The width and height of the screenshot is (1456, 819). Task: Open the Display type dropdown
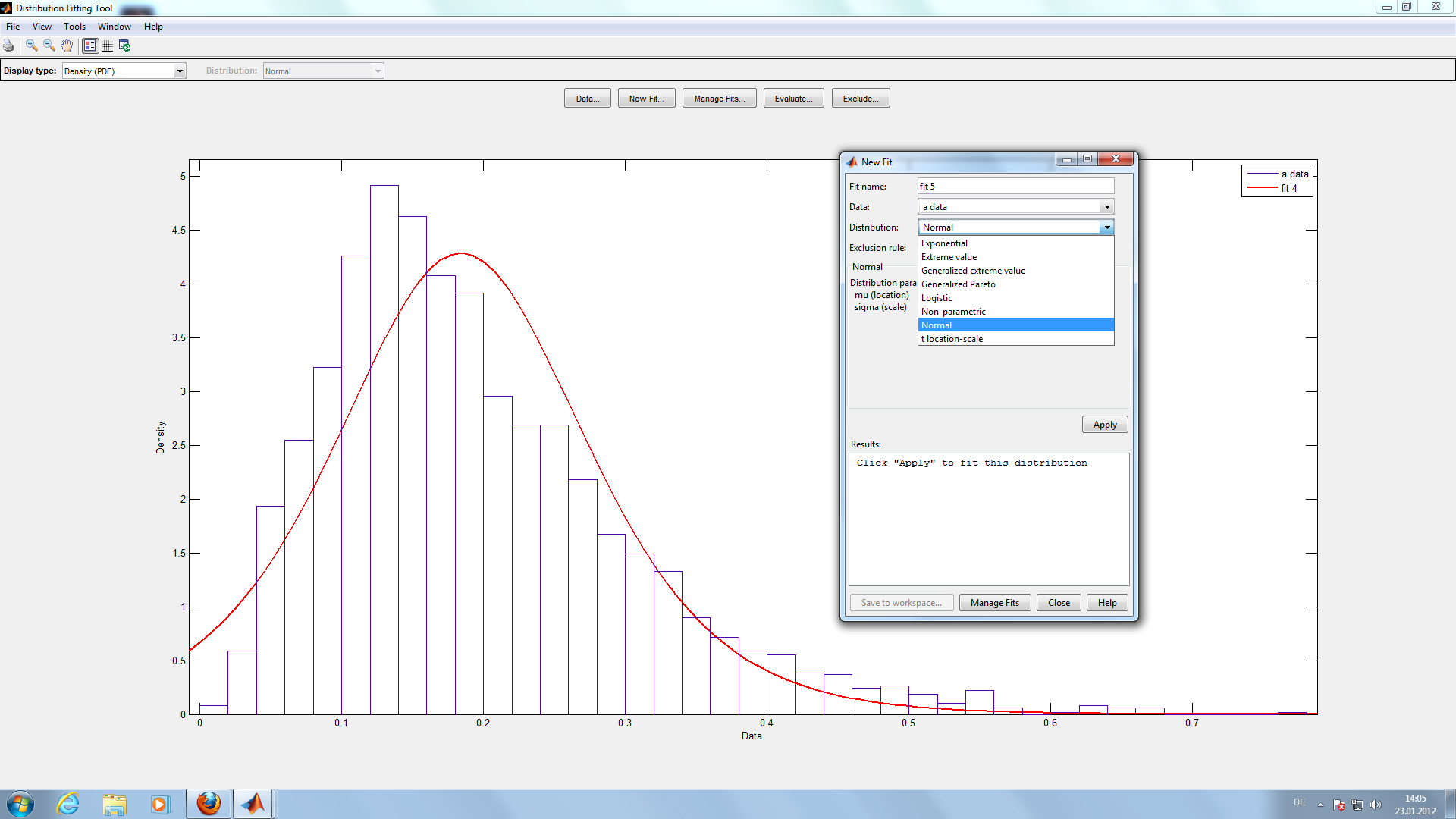[180, 71]
